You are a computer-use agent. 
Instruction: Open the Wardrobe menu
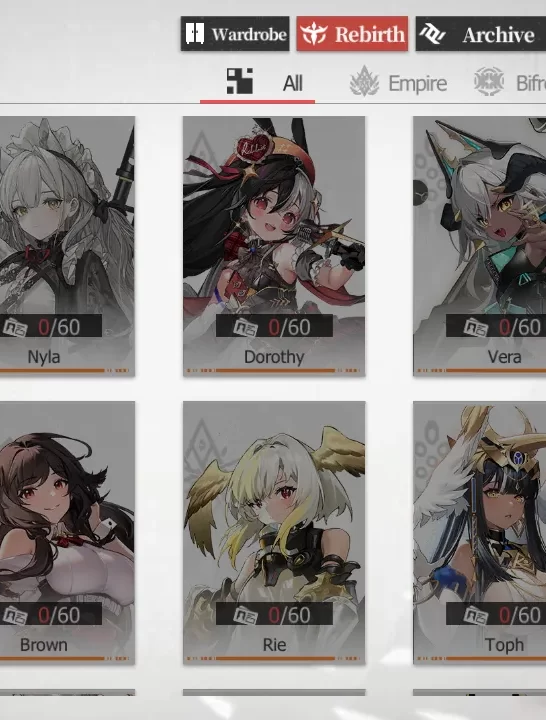235,34
